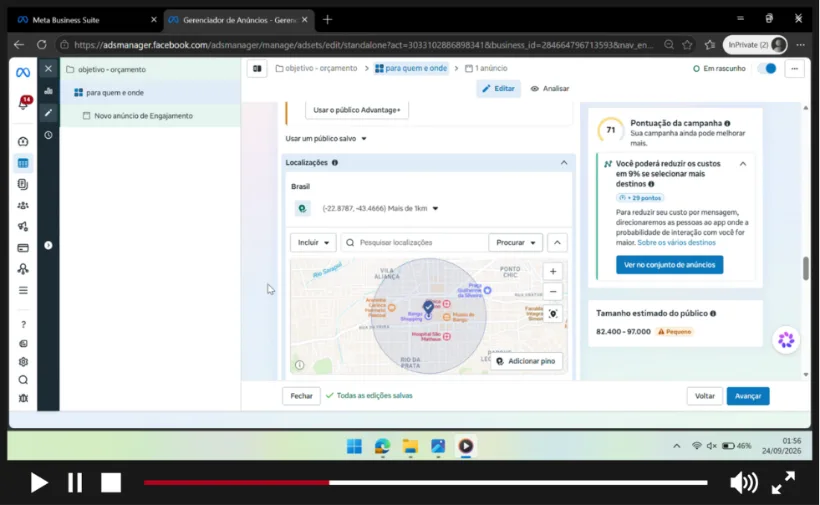
Task: Click info icon next to Pontuação da campanha
Action: point(727,123)
